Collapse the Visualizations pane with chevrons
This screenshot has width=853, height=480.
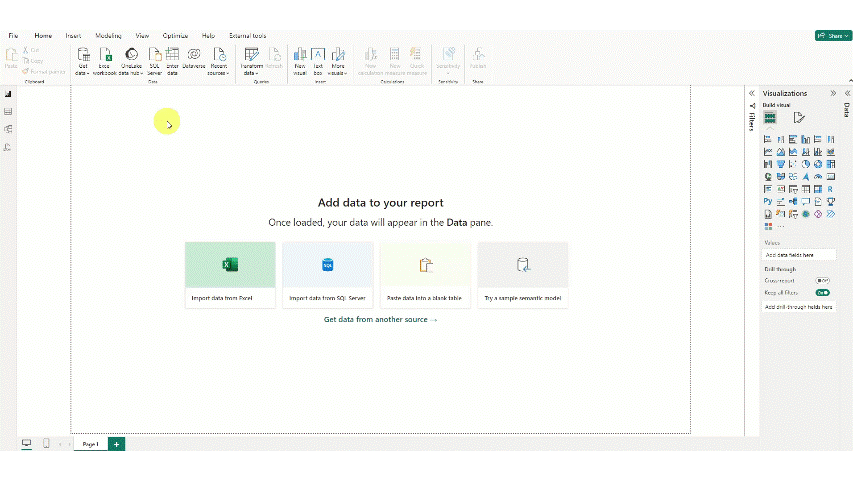click(832, 93)
